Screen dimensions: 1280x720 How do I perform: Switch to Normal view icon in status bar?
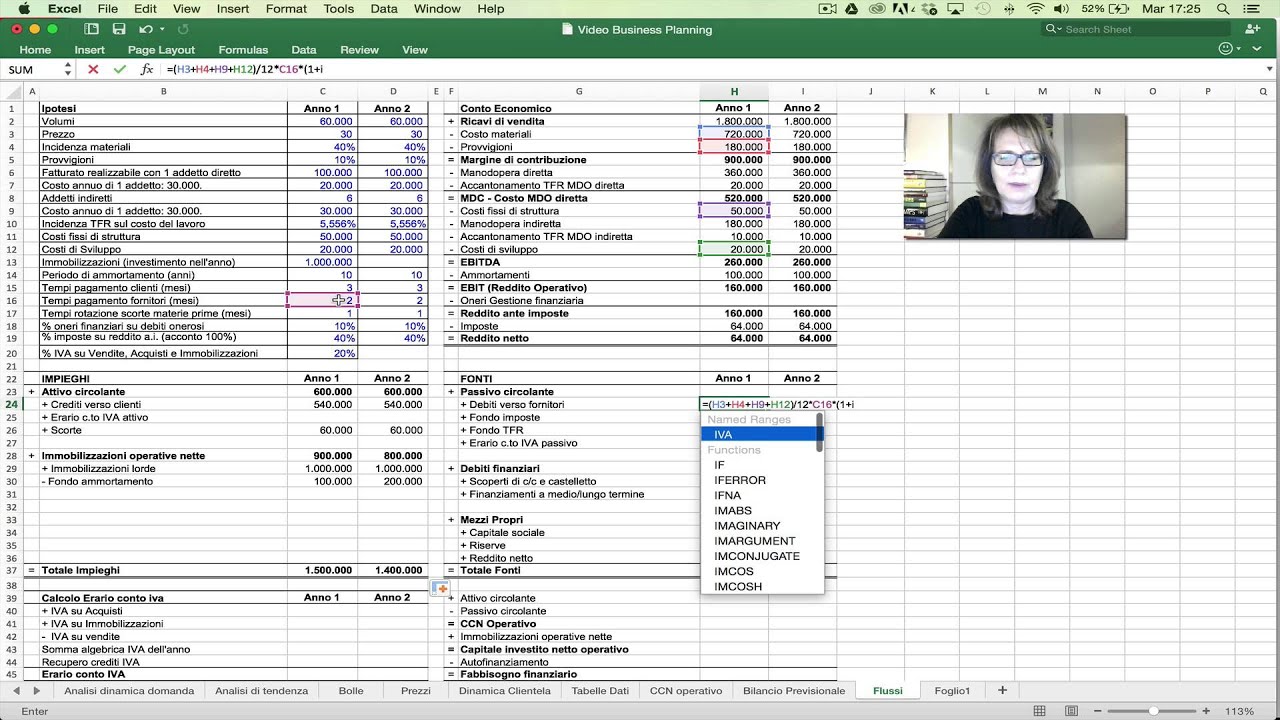coord(1040,711)
